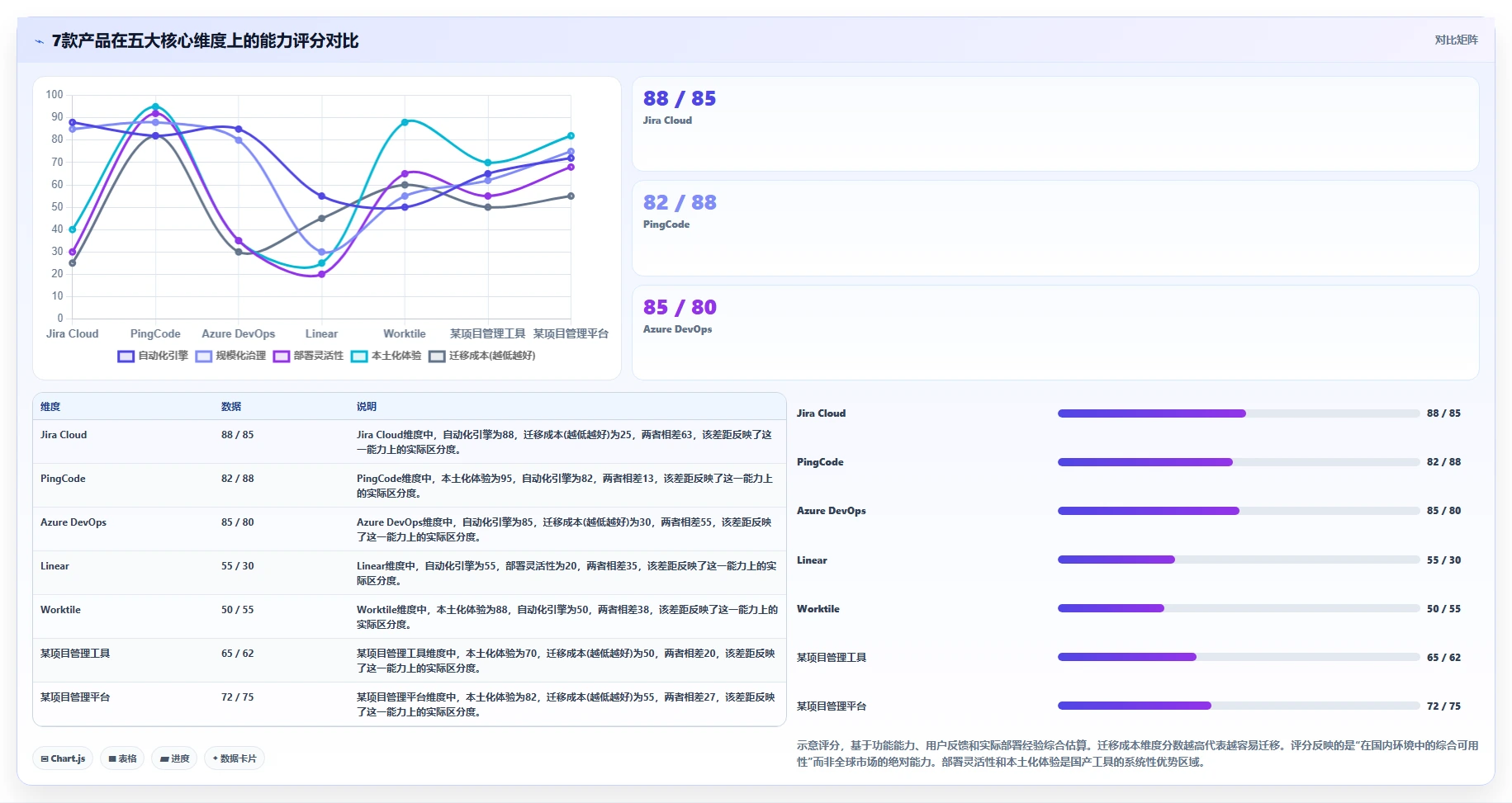Click the 某项目管理平台 progress bar
The image size is (1512, 803).
coord(1239,706)
